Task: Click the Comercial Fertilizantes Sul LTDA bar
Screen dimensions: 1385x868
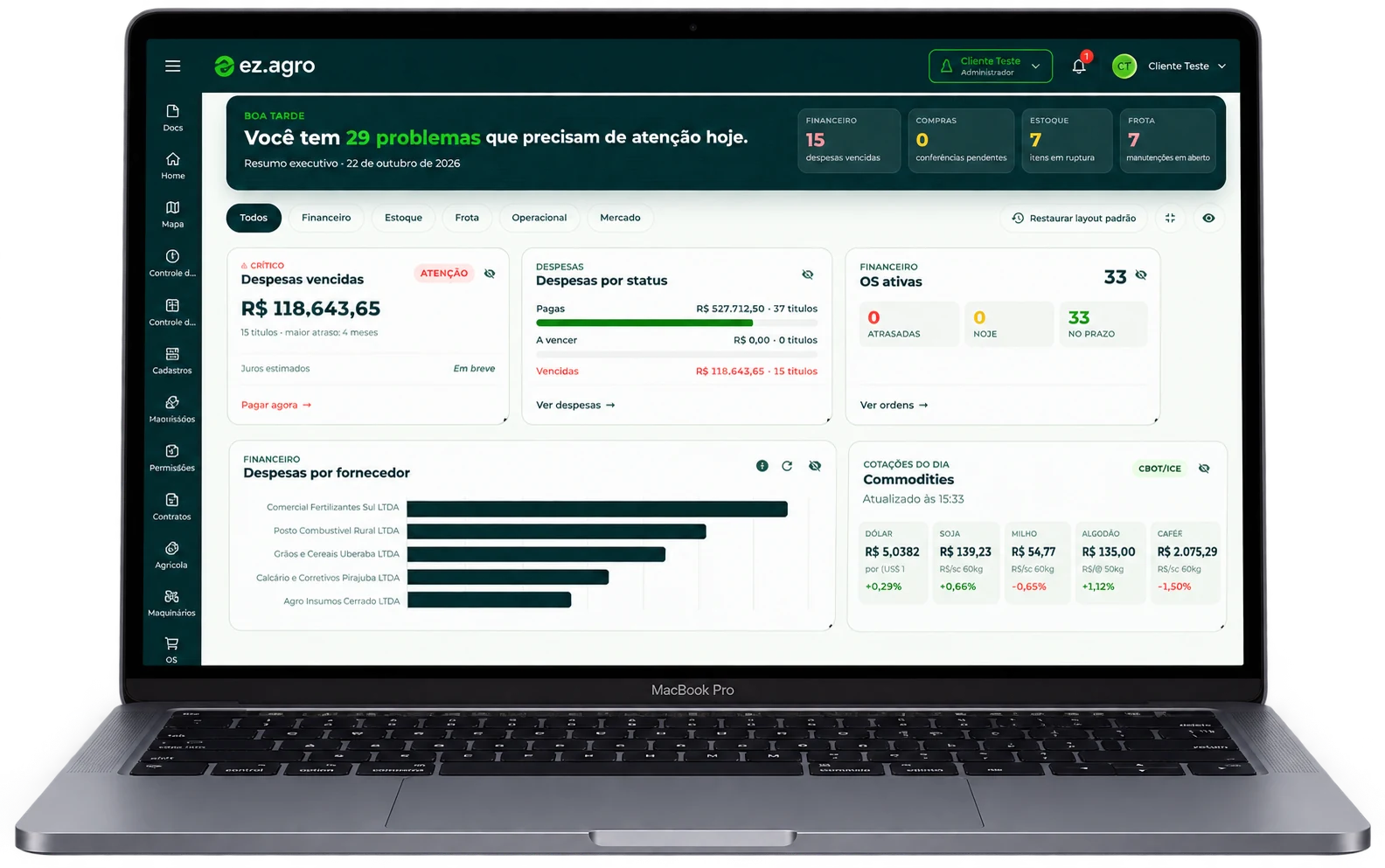Action: point(597,509)
